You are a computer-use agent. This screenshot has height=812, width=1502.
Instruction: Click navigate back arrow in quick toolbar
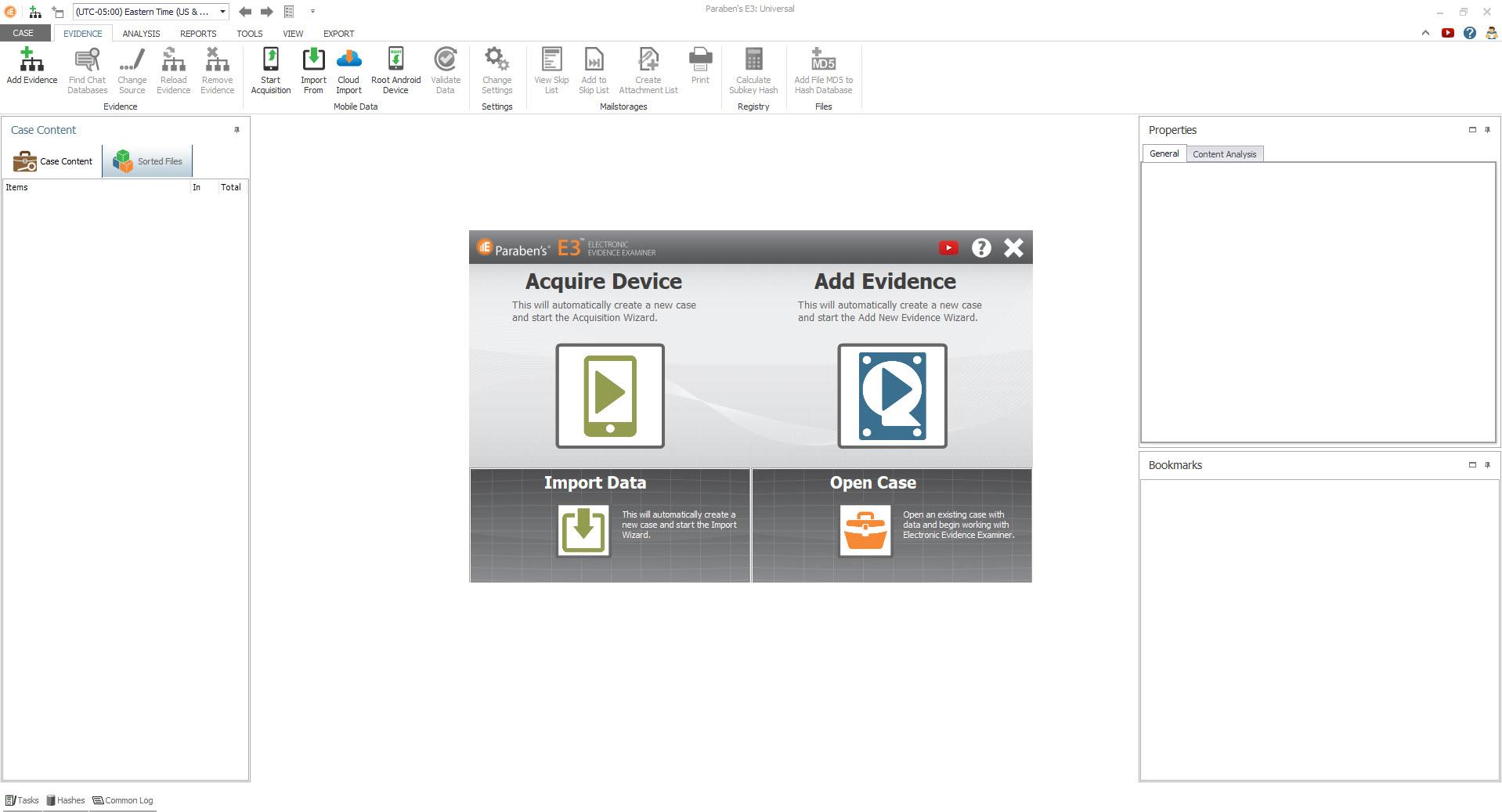click(245, 12)
